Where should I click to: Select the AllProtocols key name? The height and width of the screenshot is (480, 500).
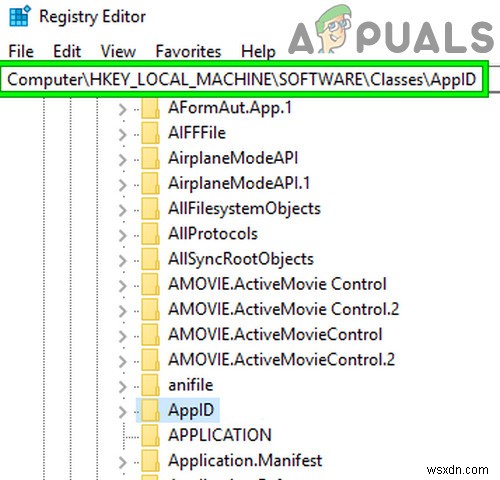(213, 234)
